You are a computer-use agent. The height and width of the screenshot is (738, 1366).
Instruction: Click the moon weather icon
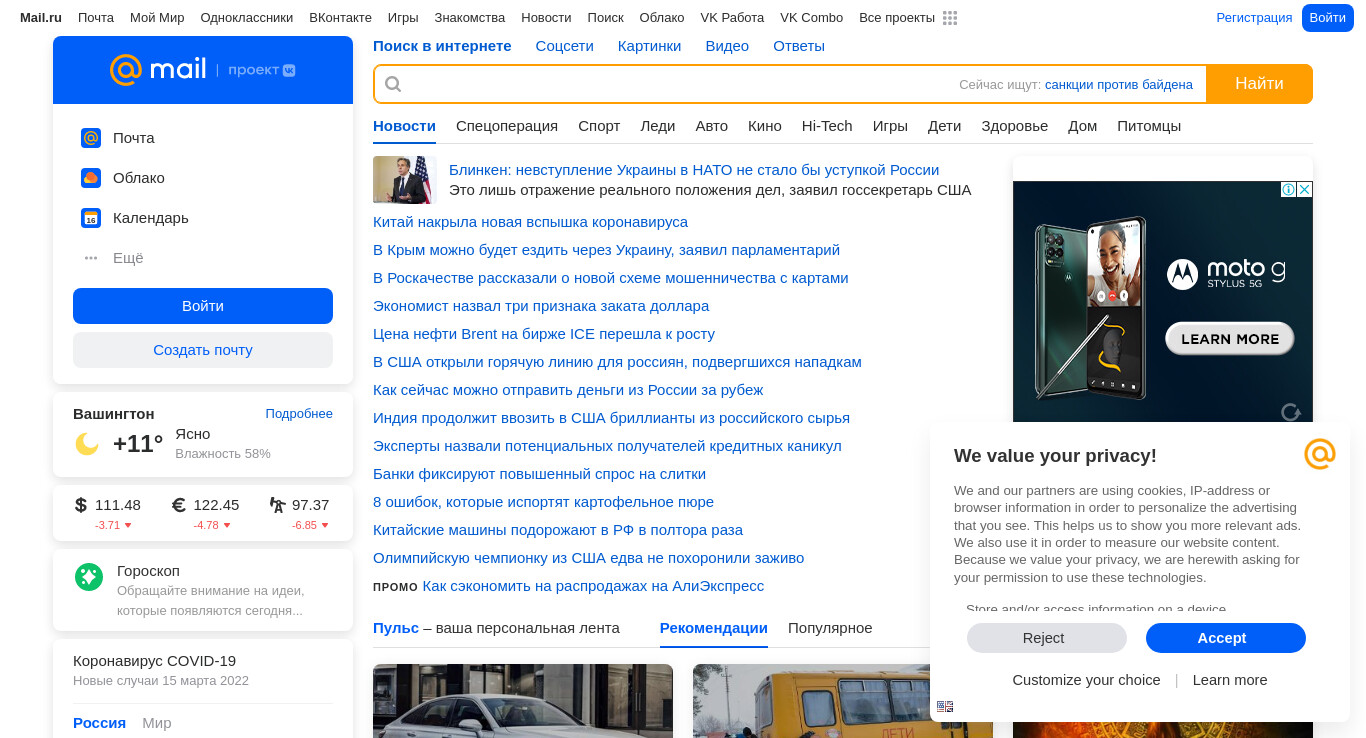tap(87, 444)
